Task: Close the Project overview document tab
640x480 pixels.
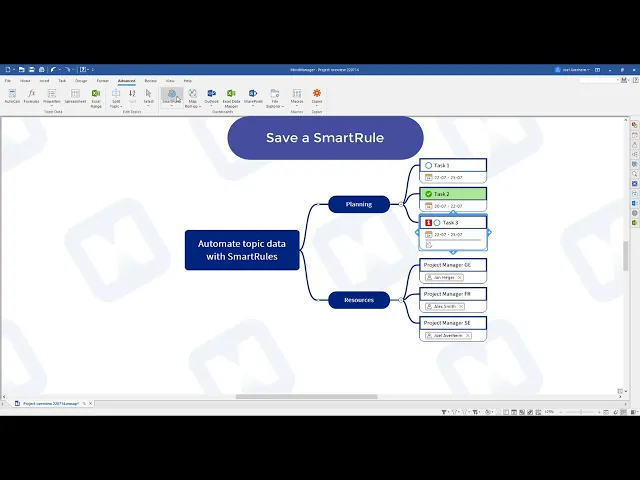Action: point(91,403)
